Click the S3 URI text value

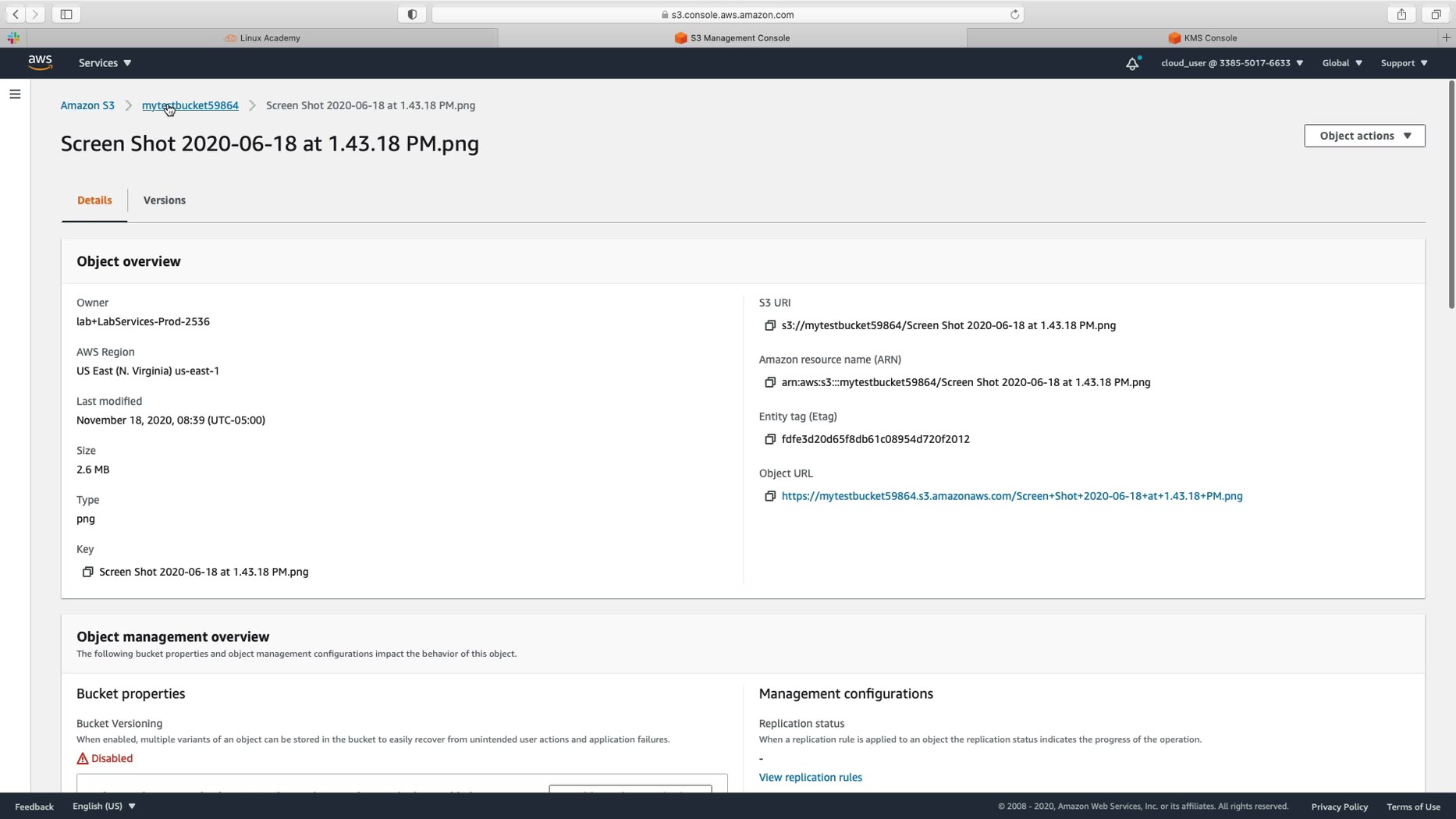click(x=949, y=325)
